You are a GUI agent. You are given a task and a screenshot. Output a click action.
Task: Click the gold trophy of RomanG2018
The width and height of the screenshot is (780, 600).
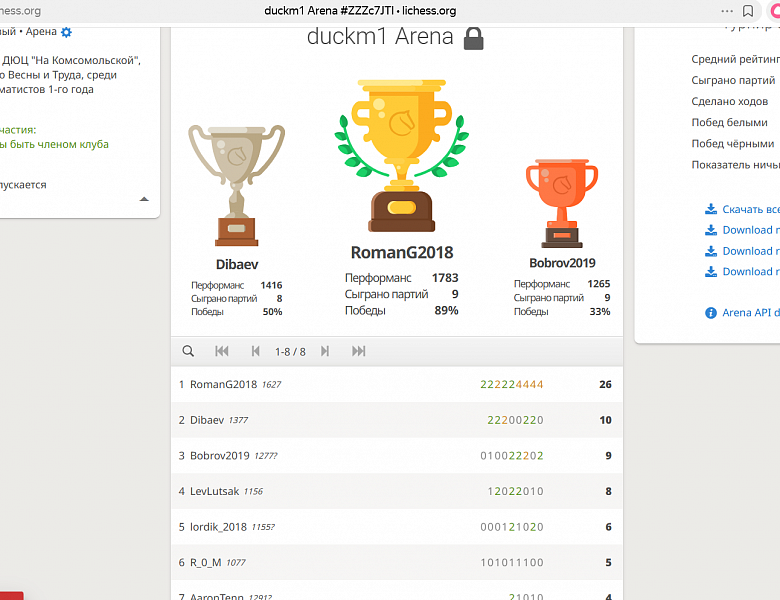(x=401, y=156)
